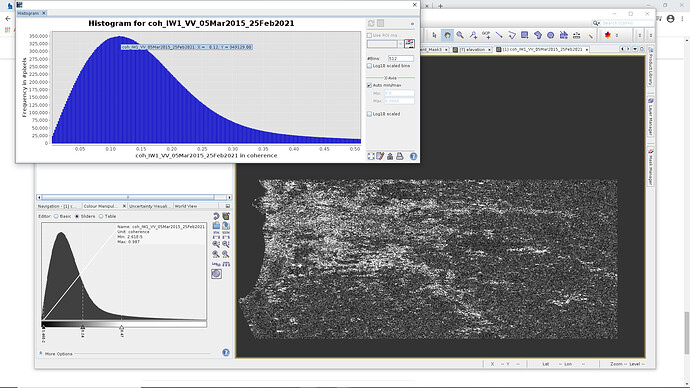
Task: Collapse histogram options side panel
Action: pos(412,23)
